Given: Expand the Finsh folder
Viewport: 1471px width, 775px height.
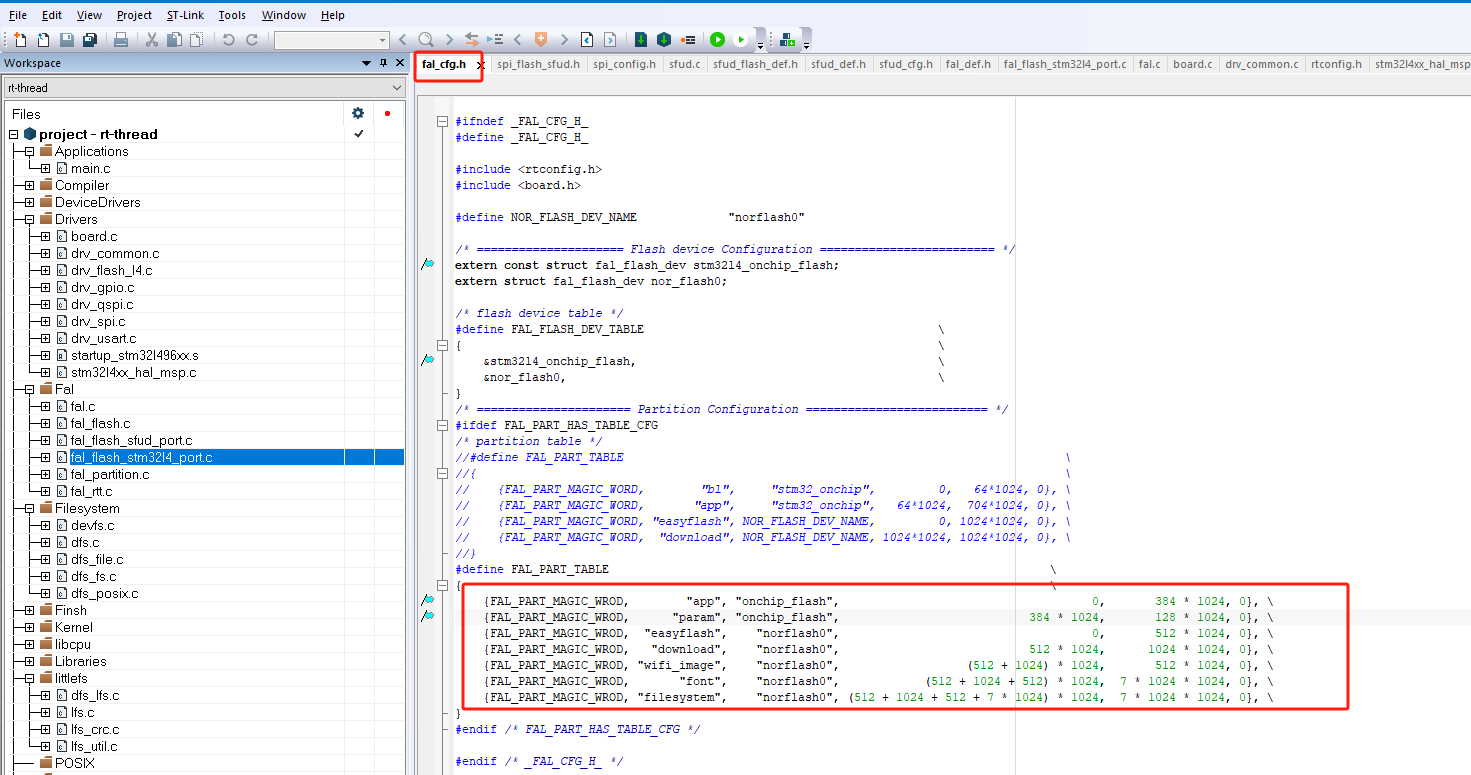Looking at the screenshot, I should [29, 610].
